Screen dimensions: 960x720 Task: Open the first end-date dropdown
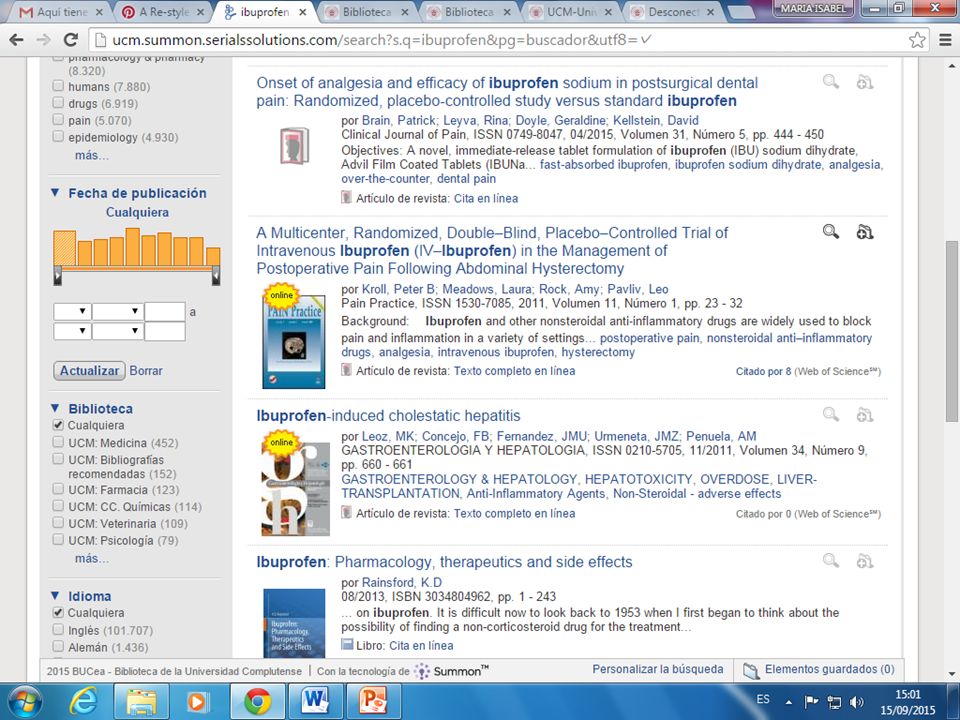tap(72, 332)
